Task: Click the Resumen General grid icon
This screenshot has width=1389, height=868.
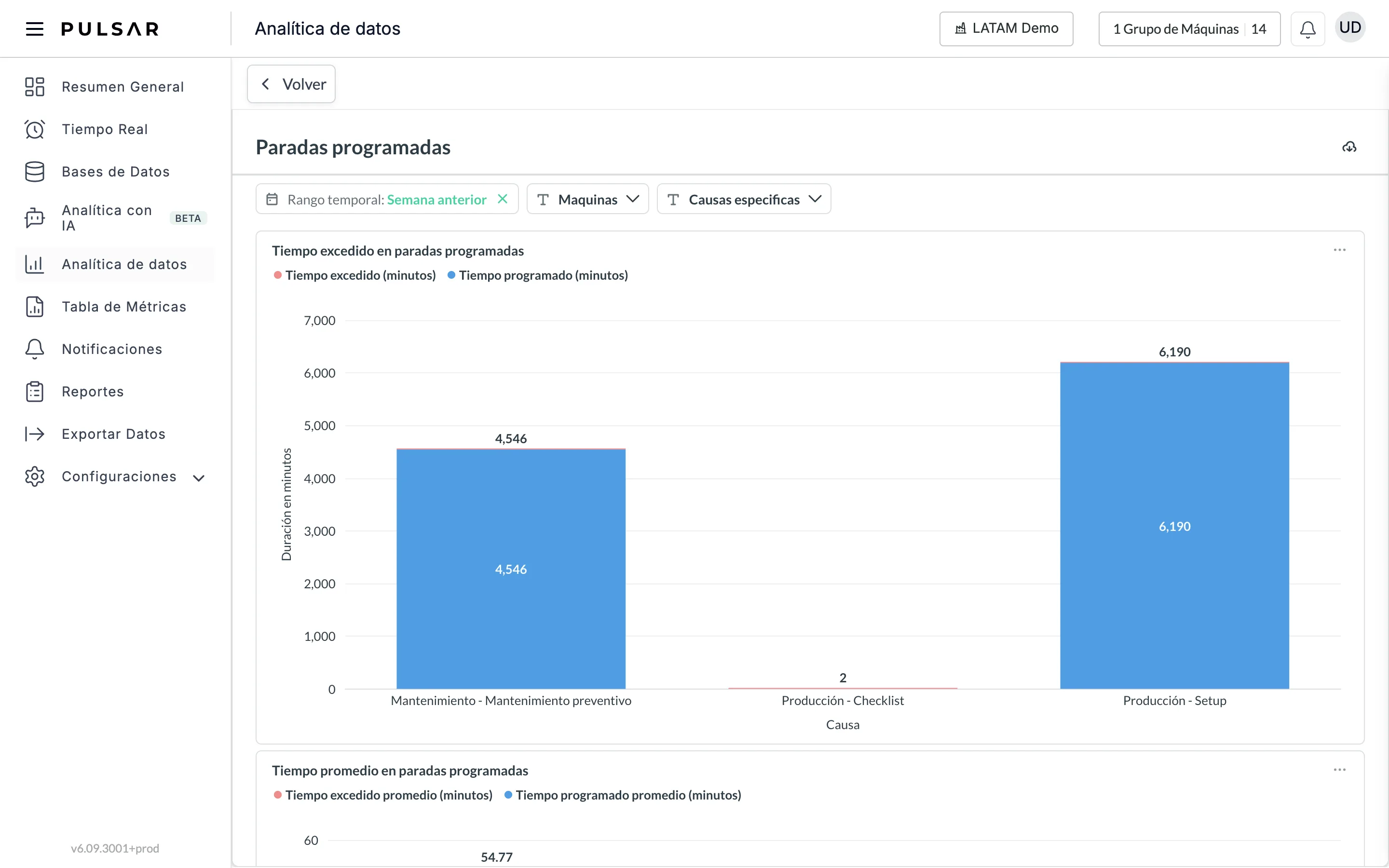Action: click(x=34, y=87)
